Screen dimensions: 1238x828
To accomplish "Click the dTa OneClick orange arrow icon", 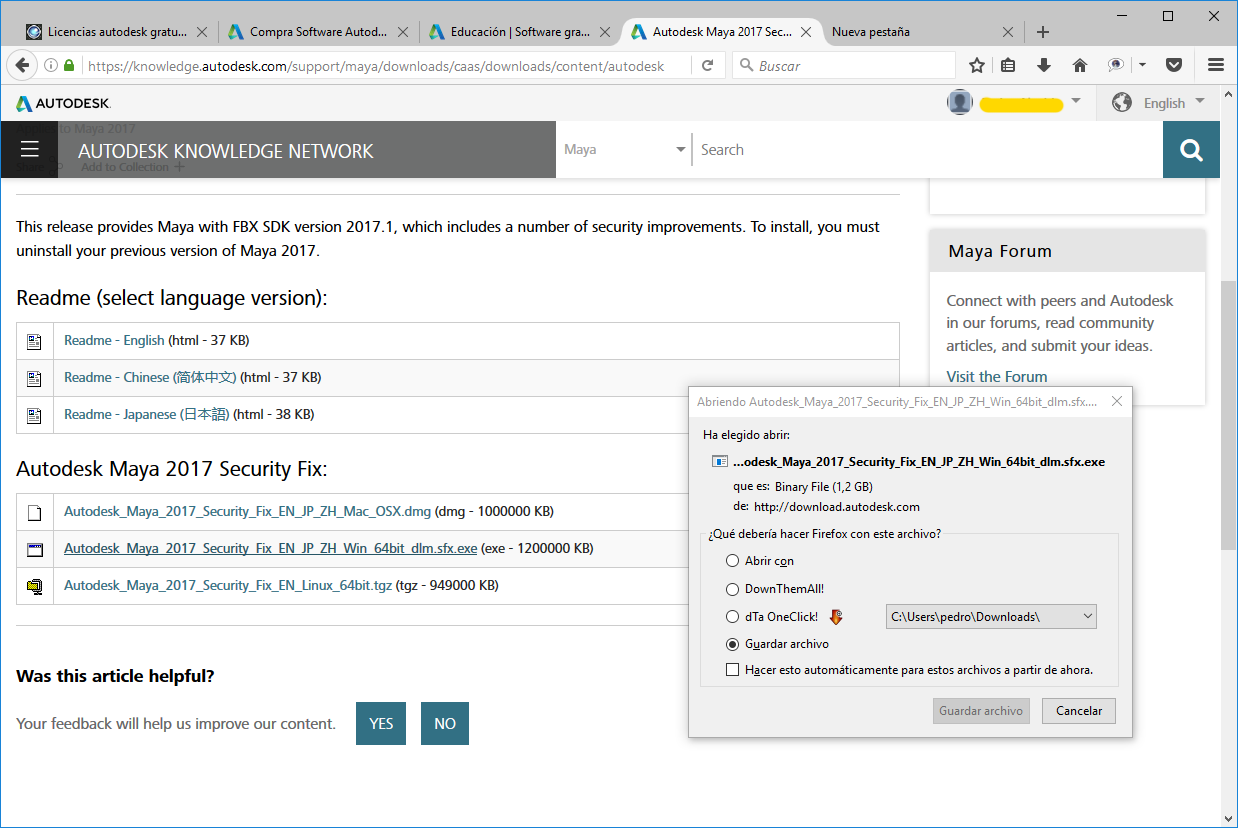I will click(x=837, y=617).
